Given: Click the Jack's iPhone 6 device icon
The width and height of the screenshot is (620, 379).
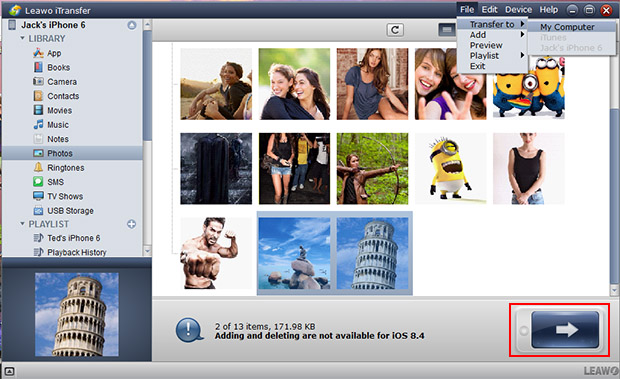Looking at the screenshot, I should tap(12, 25).
